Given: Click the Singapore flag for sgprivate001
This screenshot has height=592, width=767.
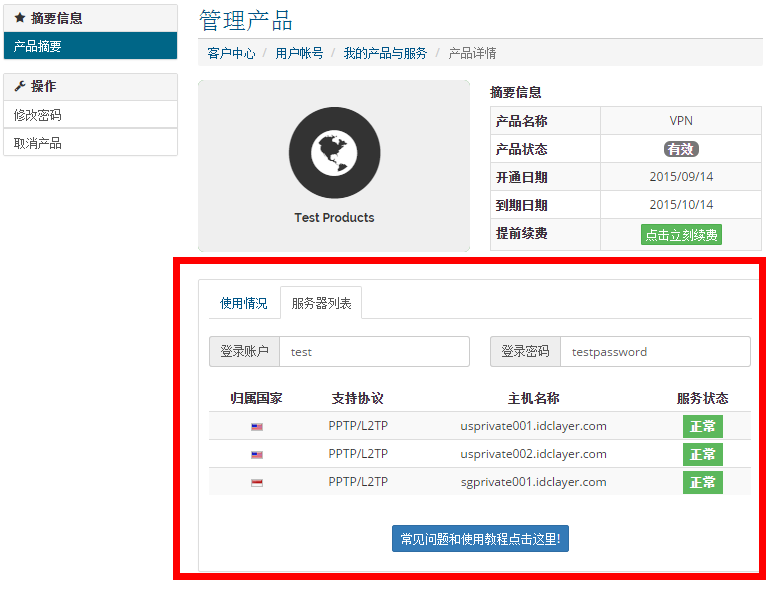Looking at the screenshot, I should point(257,482).
